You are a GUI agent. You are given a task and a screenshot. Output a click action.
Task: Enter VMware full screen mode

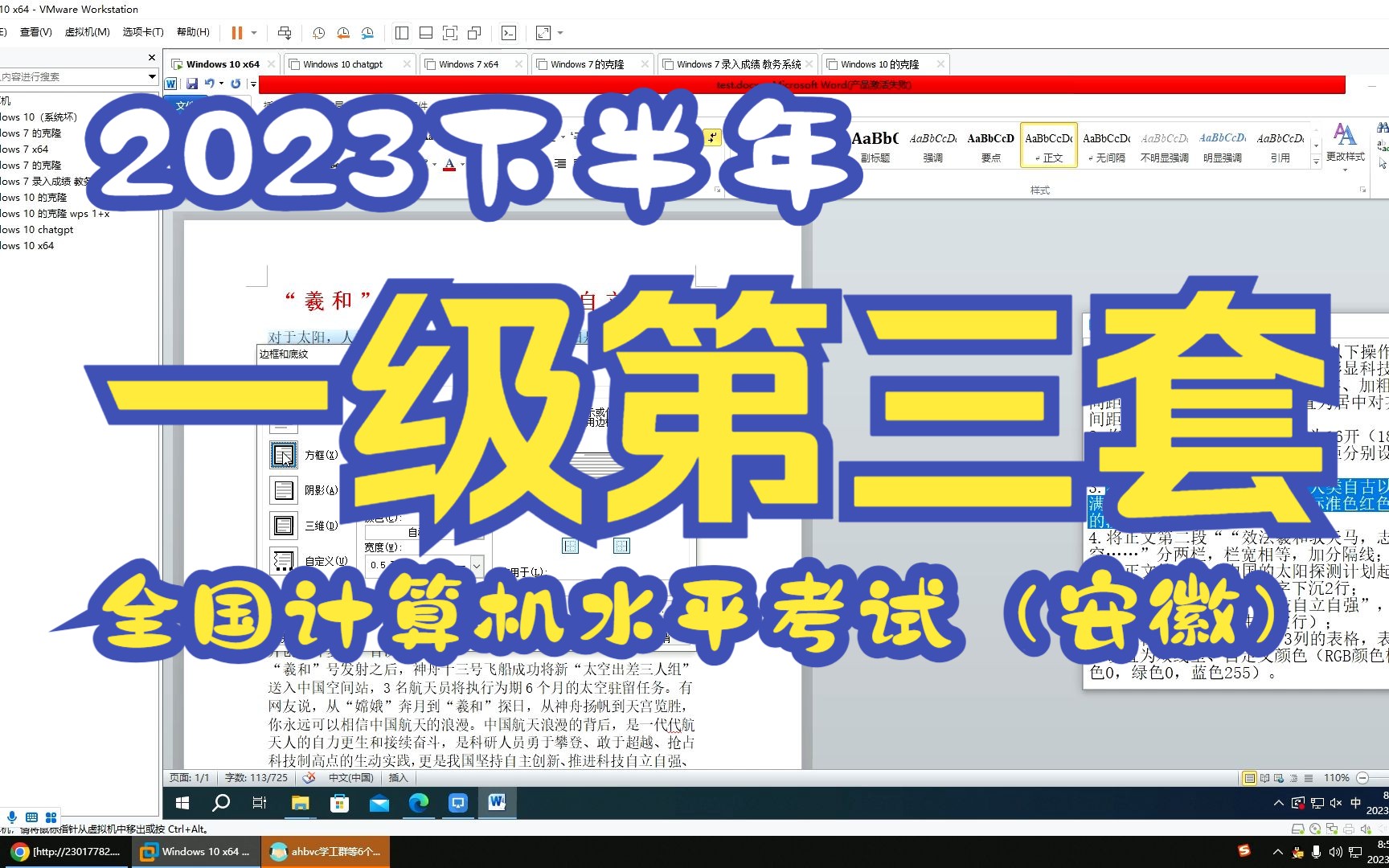(x=450, y=33)
